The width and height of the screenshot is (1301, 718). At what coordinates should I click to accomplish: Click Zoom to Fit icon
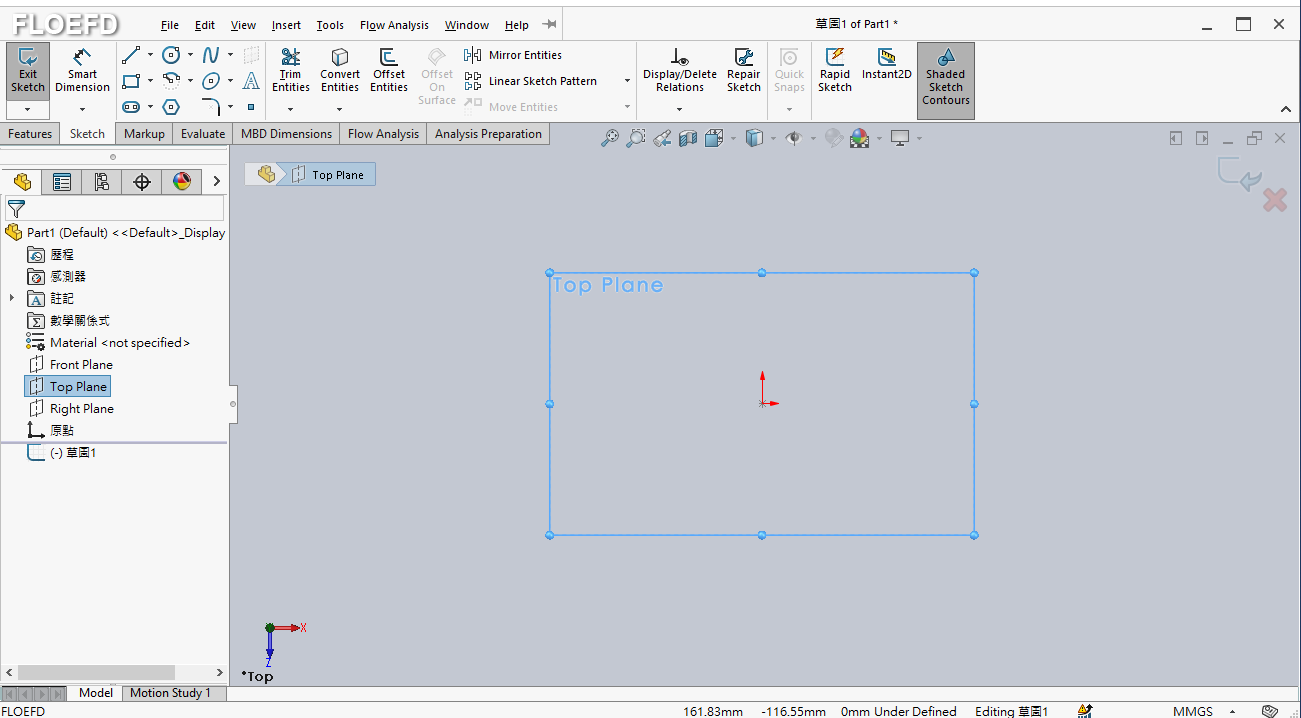tap(610, 138)
